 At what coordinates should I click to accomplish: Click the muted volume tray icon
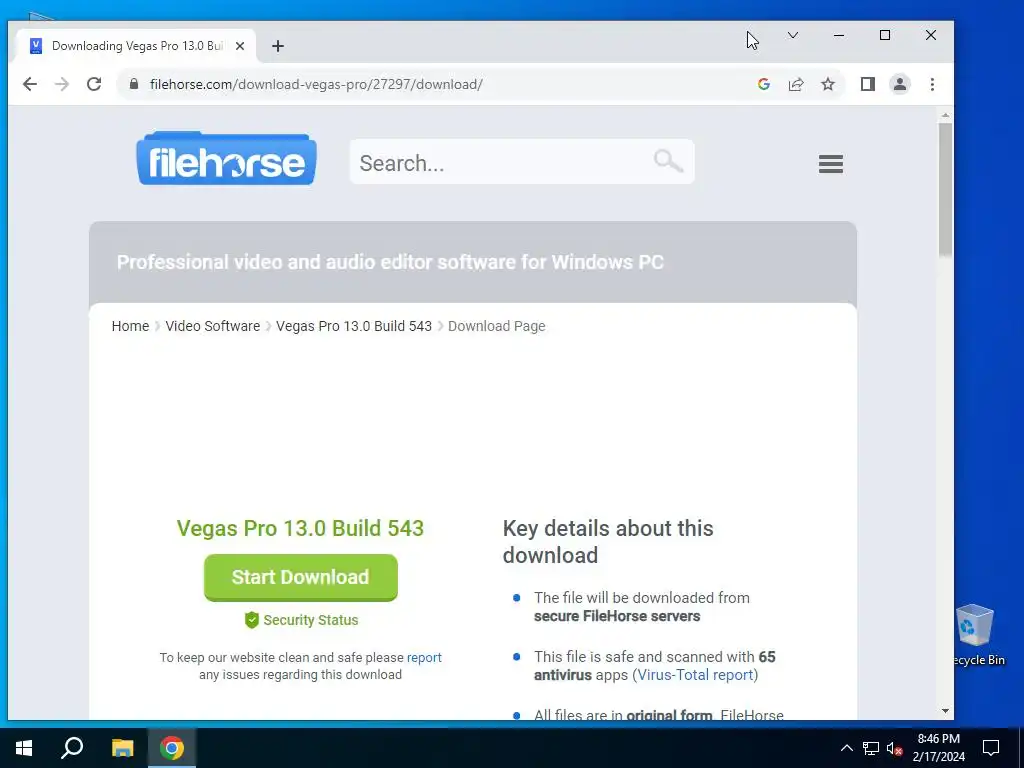point(894,748)
